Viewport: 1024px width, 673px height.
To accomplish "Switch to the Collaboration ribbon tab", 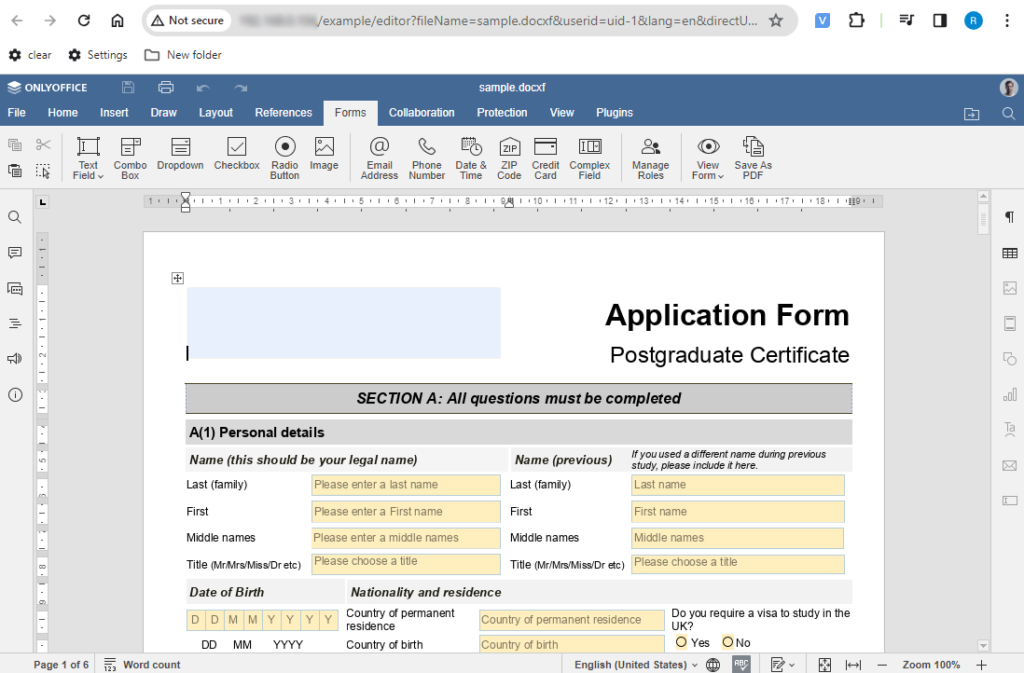I will (x=421, y=112).
